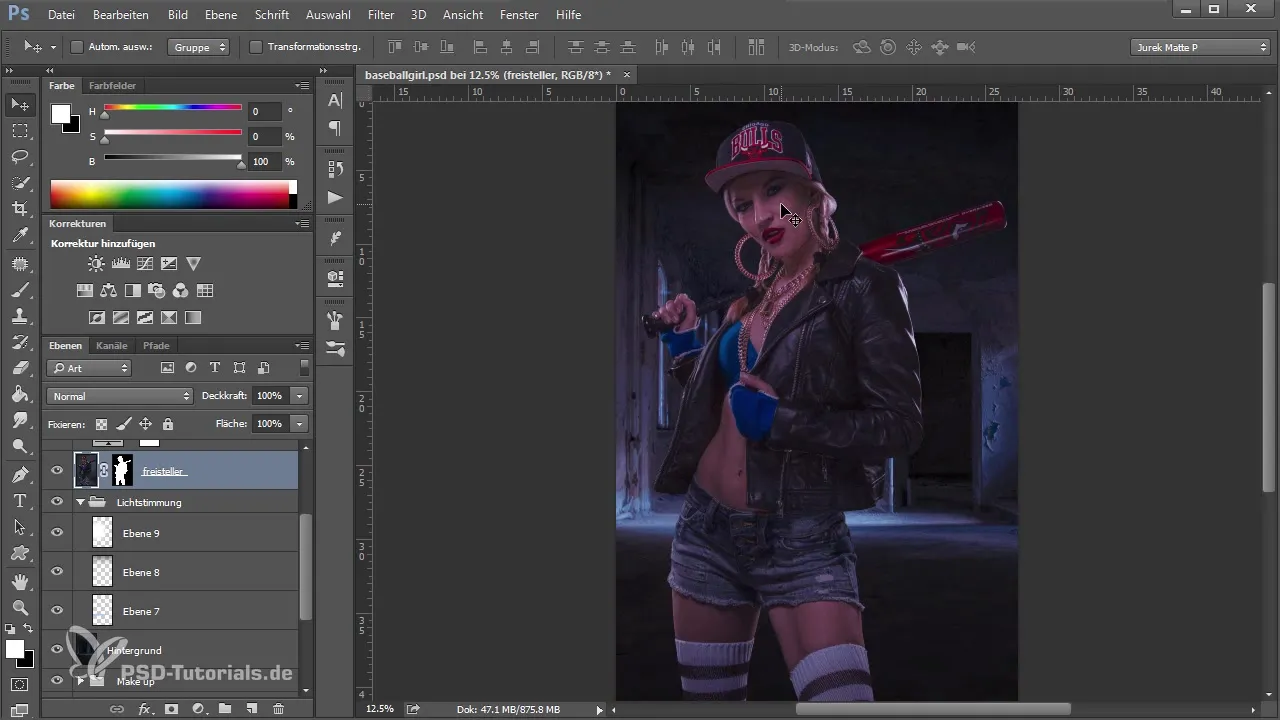1280x720 pixels.
Task: Select the Clone Stamp tool
Action: 20,316
